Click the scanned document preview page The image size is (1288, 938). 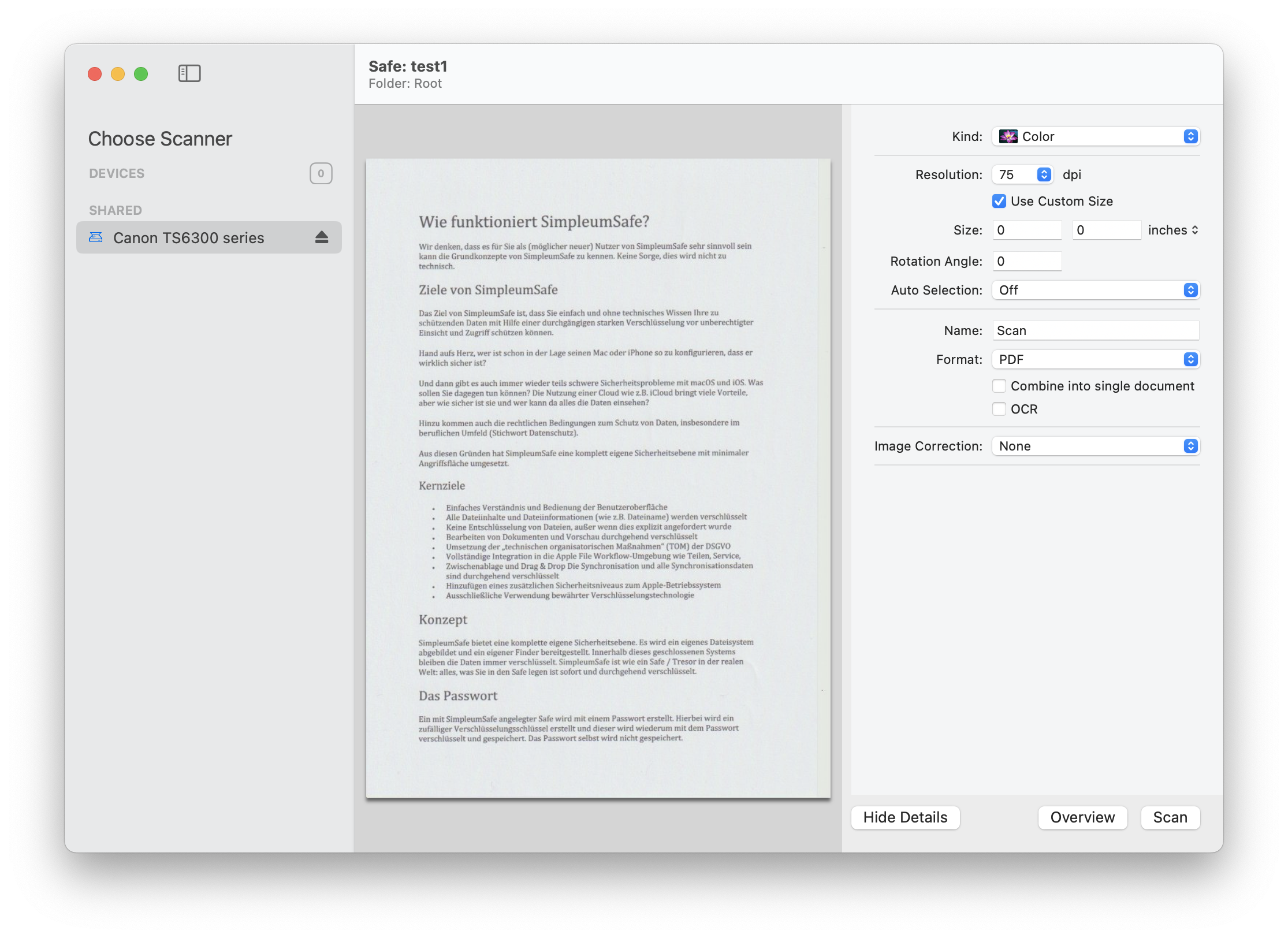(598, 478)
